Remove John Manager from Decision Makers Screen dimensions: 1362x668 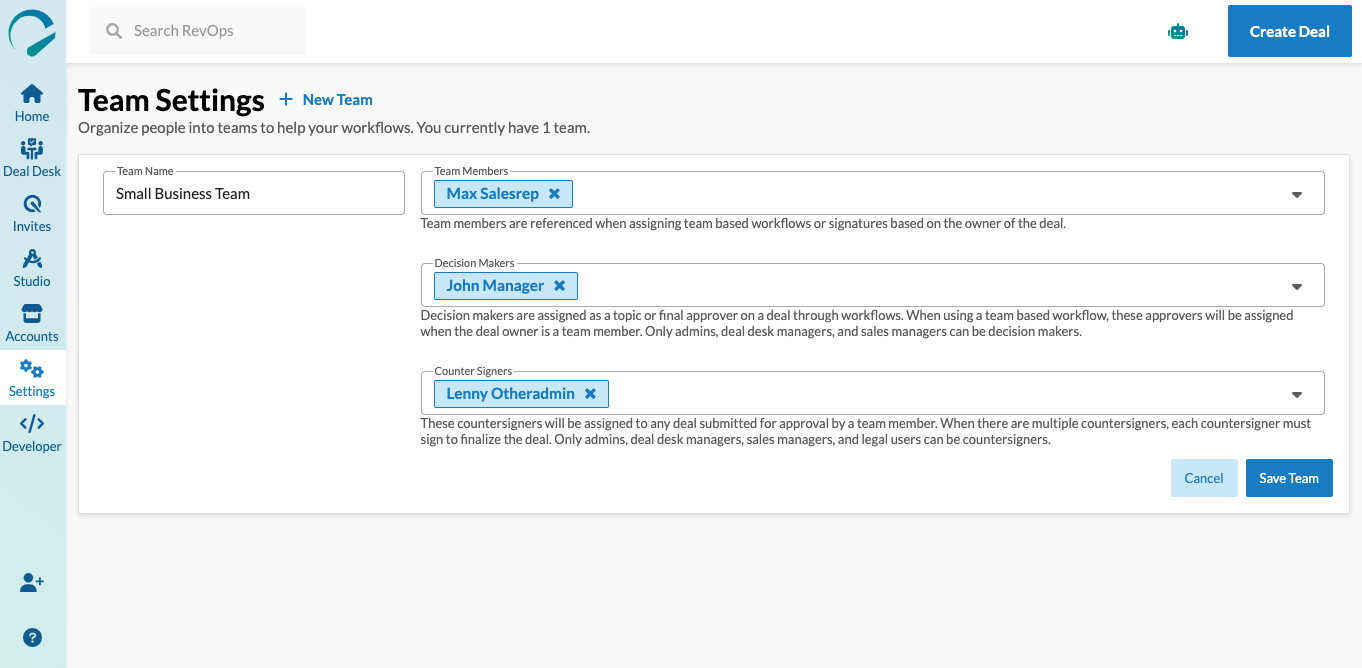point(560,285)
